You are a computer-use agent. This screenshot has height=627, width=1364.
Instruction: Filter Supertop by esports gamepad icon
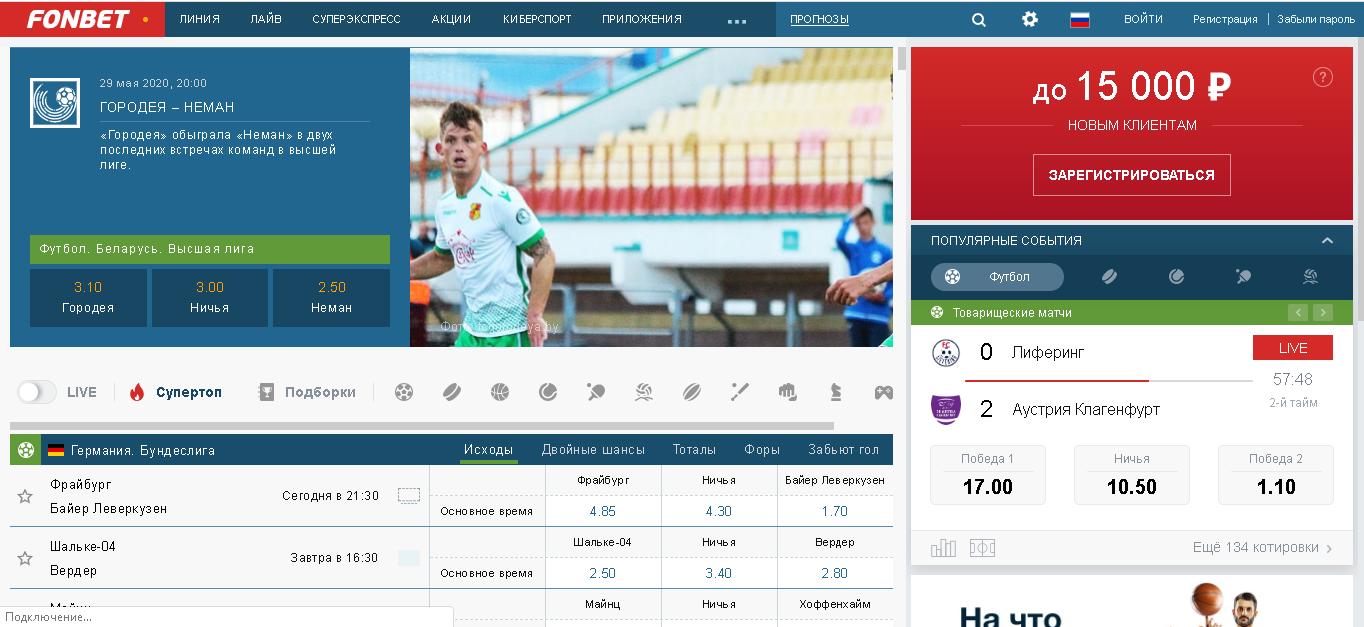click(x=884, y=392)
